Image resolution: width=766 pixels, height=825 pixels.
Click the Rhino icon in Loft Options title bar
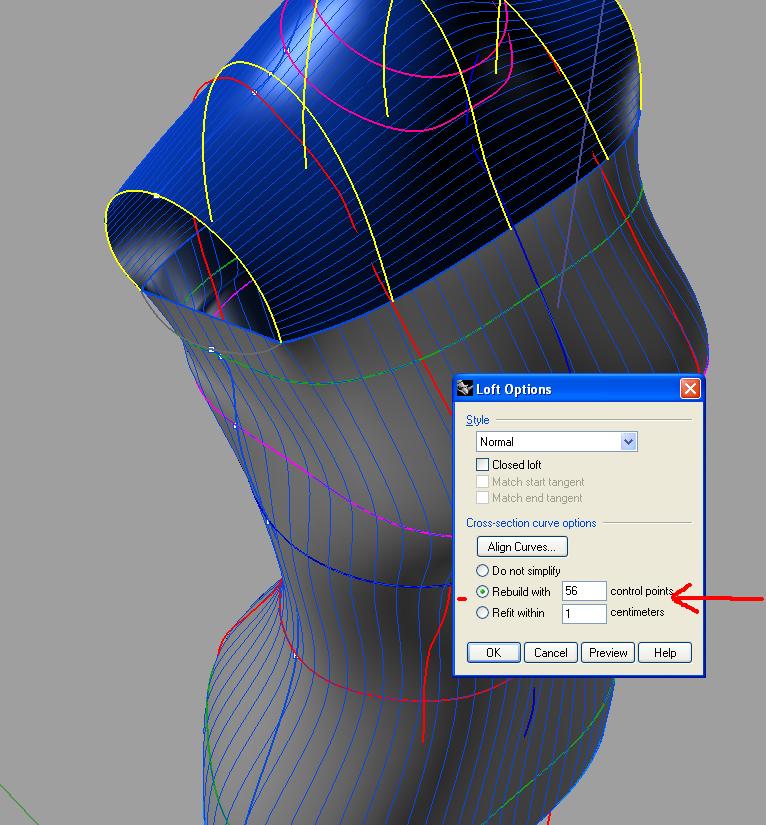click(x=465, y=388)
